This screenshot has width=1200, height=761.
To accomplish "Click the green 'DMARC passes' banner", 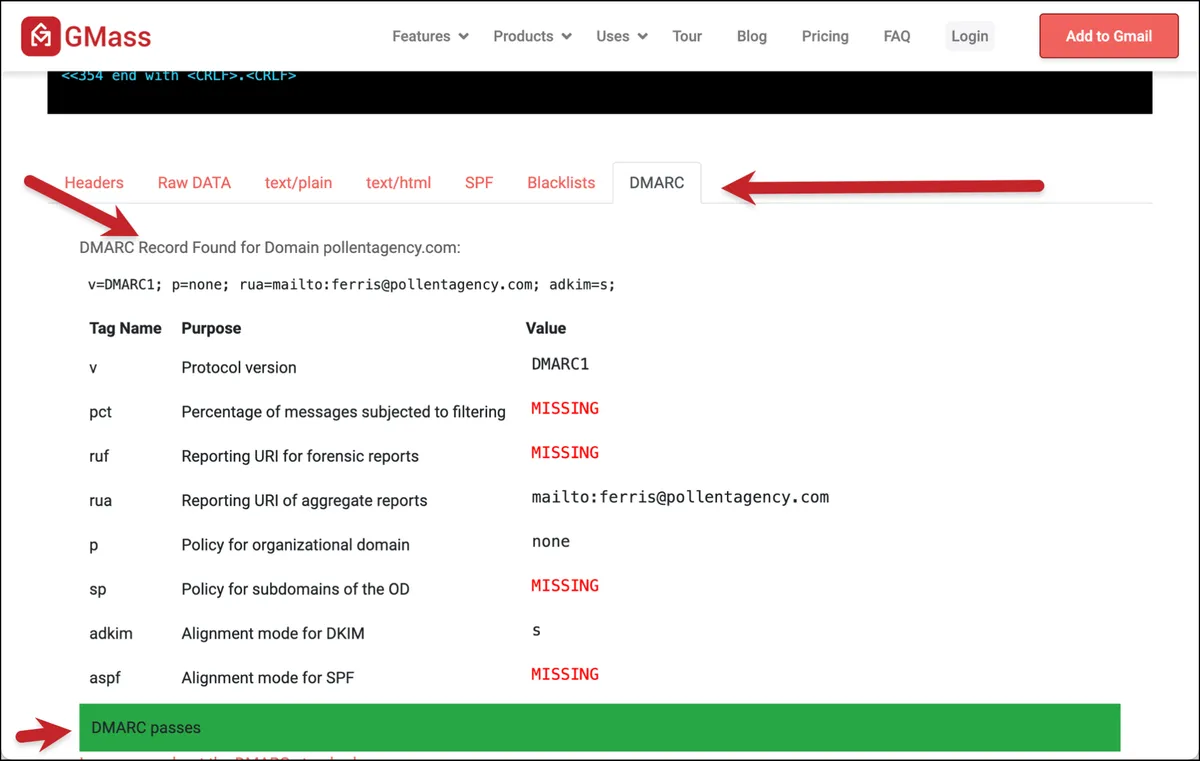I will coord(600,728).
